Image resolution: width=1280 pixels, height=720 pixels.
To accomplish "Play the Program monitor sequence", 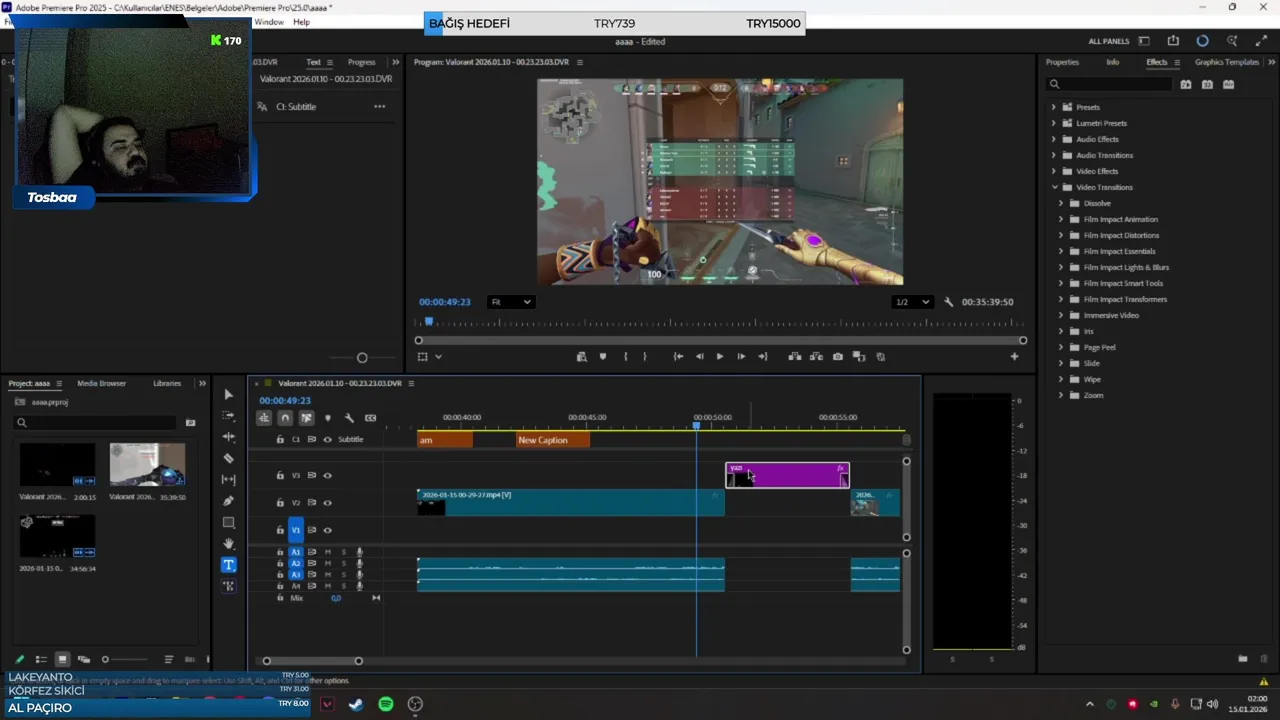I will click(x=719, y=357).
